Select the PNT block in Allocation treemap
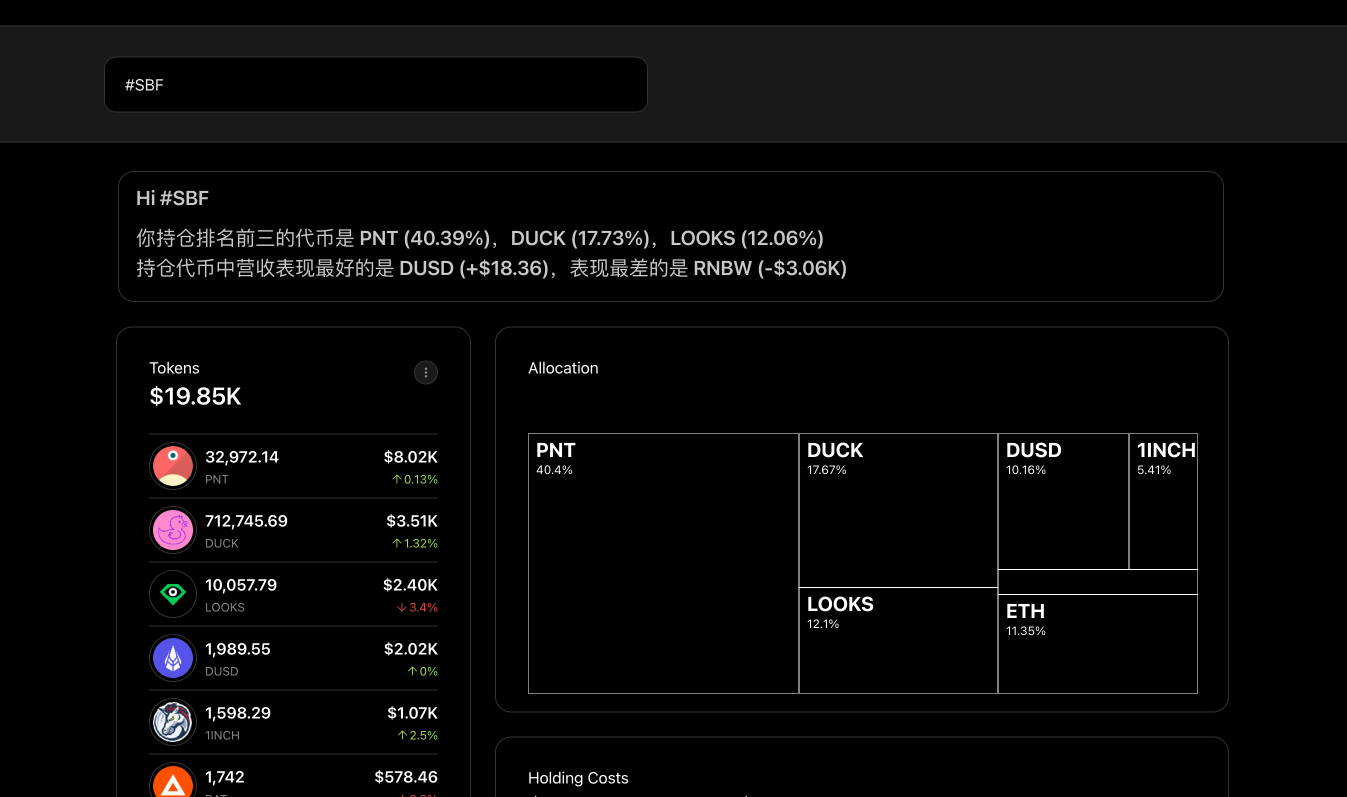Viewport: 1347px width, 797px height. pyautogui.click(x=663, y=563)
